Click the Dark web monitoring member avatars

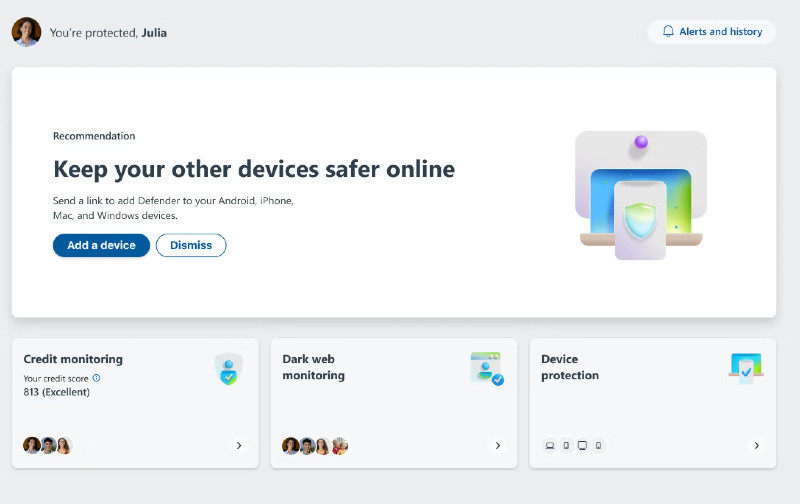(x=315, y=446)
